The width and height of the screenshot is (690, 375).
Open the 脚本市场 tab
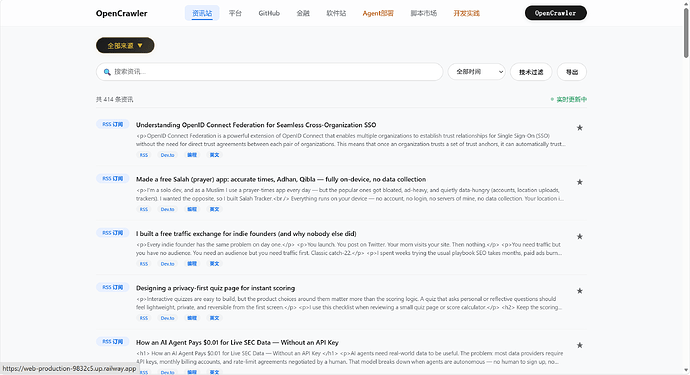(x=423, y=13)
